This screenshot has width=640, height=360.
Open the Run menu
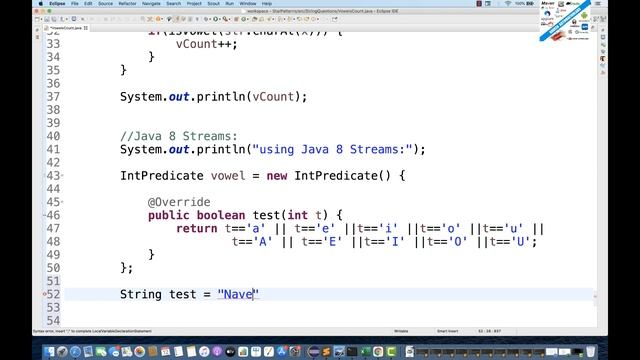[229, 3]
